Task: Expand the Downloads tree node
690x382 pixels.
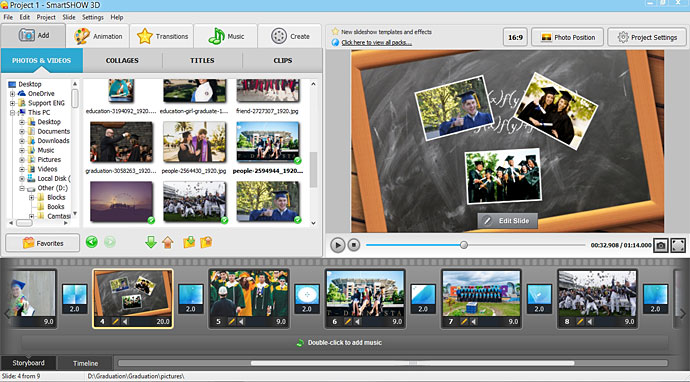Action: [22, 141]
